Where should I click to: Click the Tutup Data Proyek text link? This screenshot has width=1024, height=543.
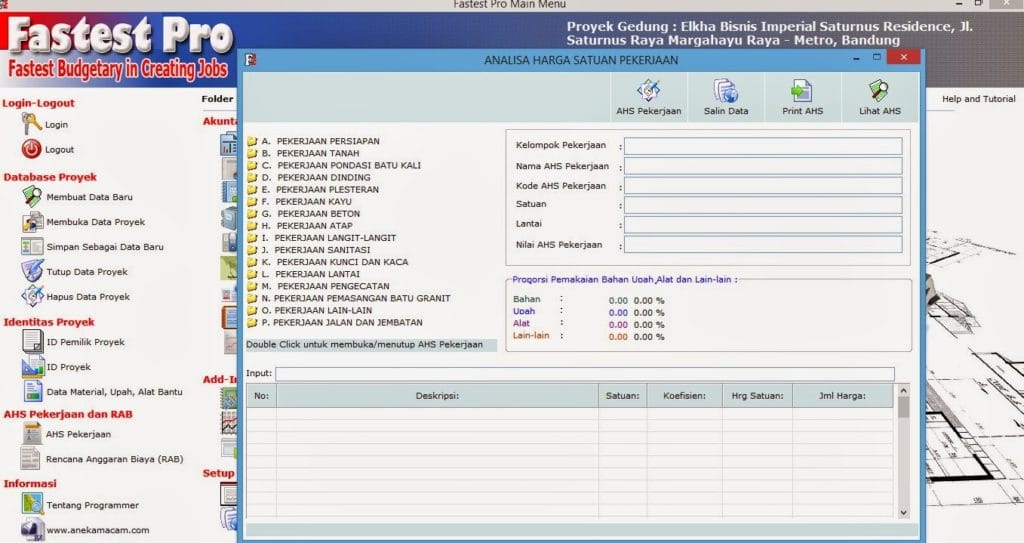(x=87, y=272)
